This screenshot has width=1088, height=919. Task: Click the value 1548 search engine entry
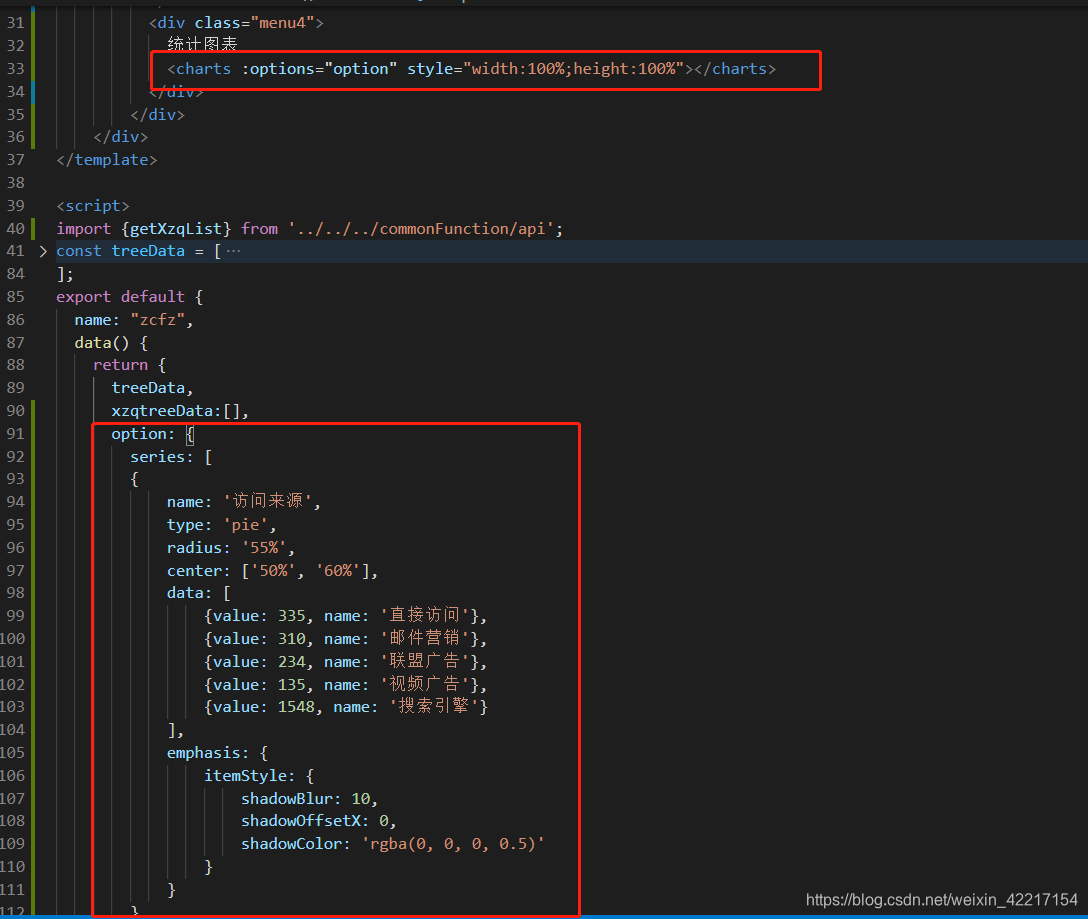292,706
